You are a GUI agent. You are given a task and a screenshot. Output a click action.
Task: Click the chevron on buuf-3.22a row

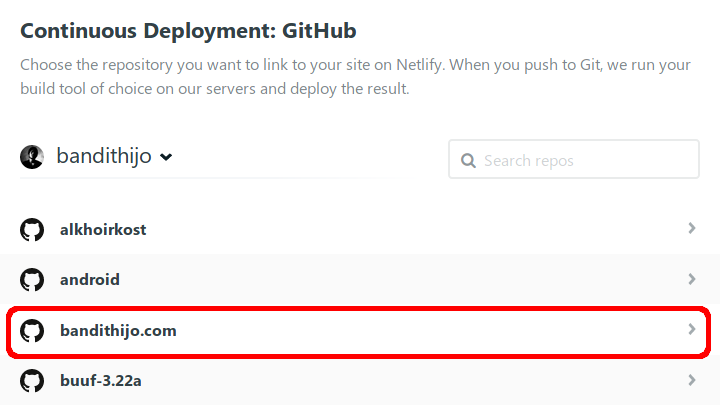[x=691, y=380]
